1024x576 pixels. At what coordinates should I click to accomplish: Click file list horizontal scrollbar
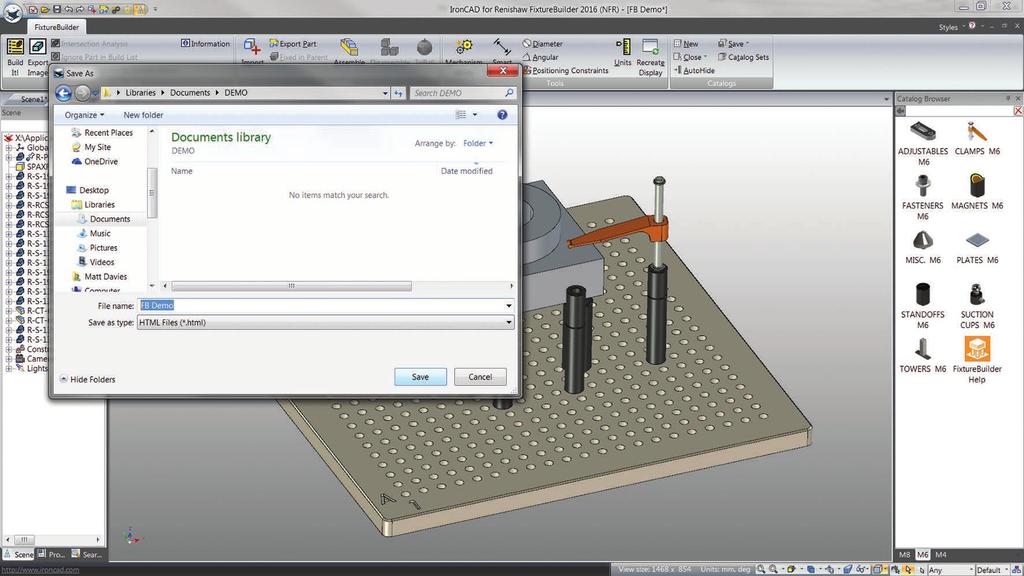[x=291, y=286]
